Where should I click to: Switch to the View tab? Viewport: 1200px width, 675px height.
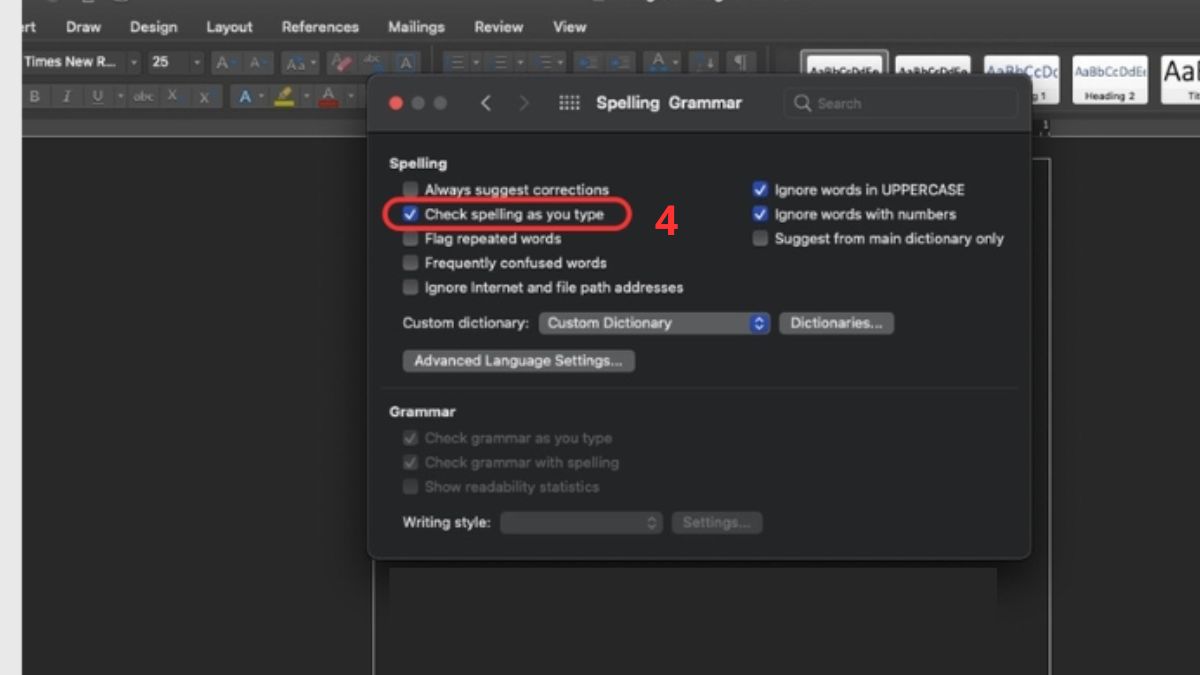570,27
